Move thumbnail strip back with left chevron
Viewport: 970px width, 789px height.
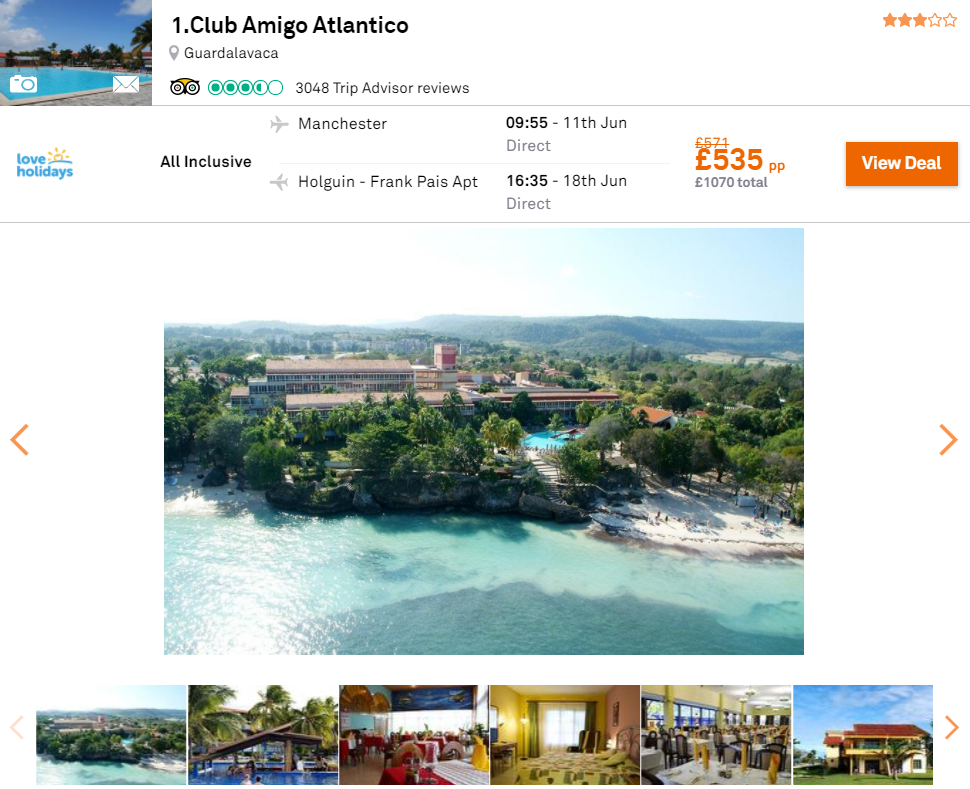pyautogui.click(x=17, y=727)
